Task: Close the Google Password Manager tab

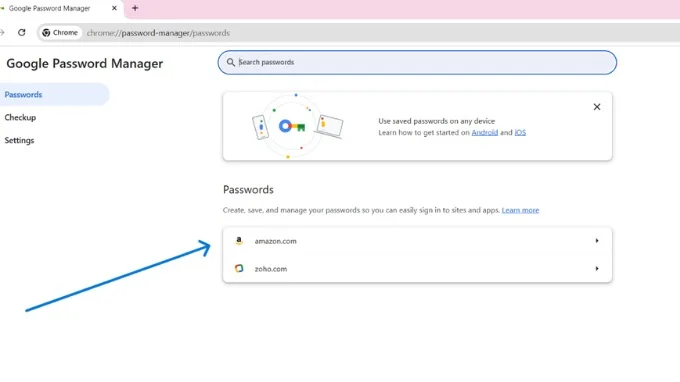Action: tap(114, 8)
